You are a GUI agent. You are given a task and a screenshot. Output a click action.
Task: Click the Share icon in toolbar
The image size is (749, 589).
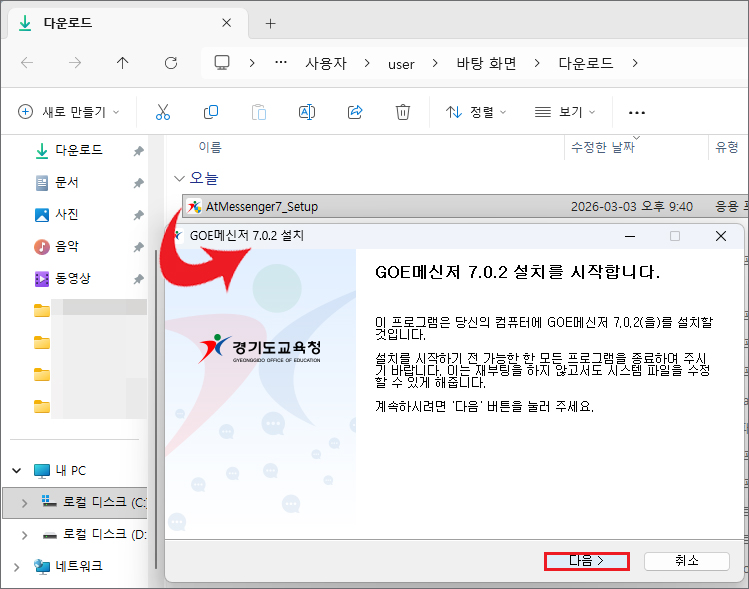pyautogui.click(x=355, y=112)
